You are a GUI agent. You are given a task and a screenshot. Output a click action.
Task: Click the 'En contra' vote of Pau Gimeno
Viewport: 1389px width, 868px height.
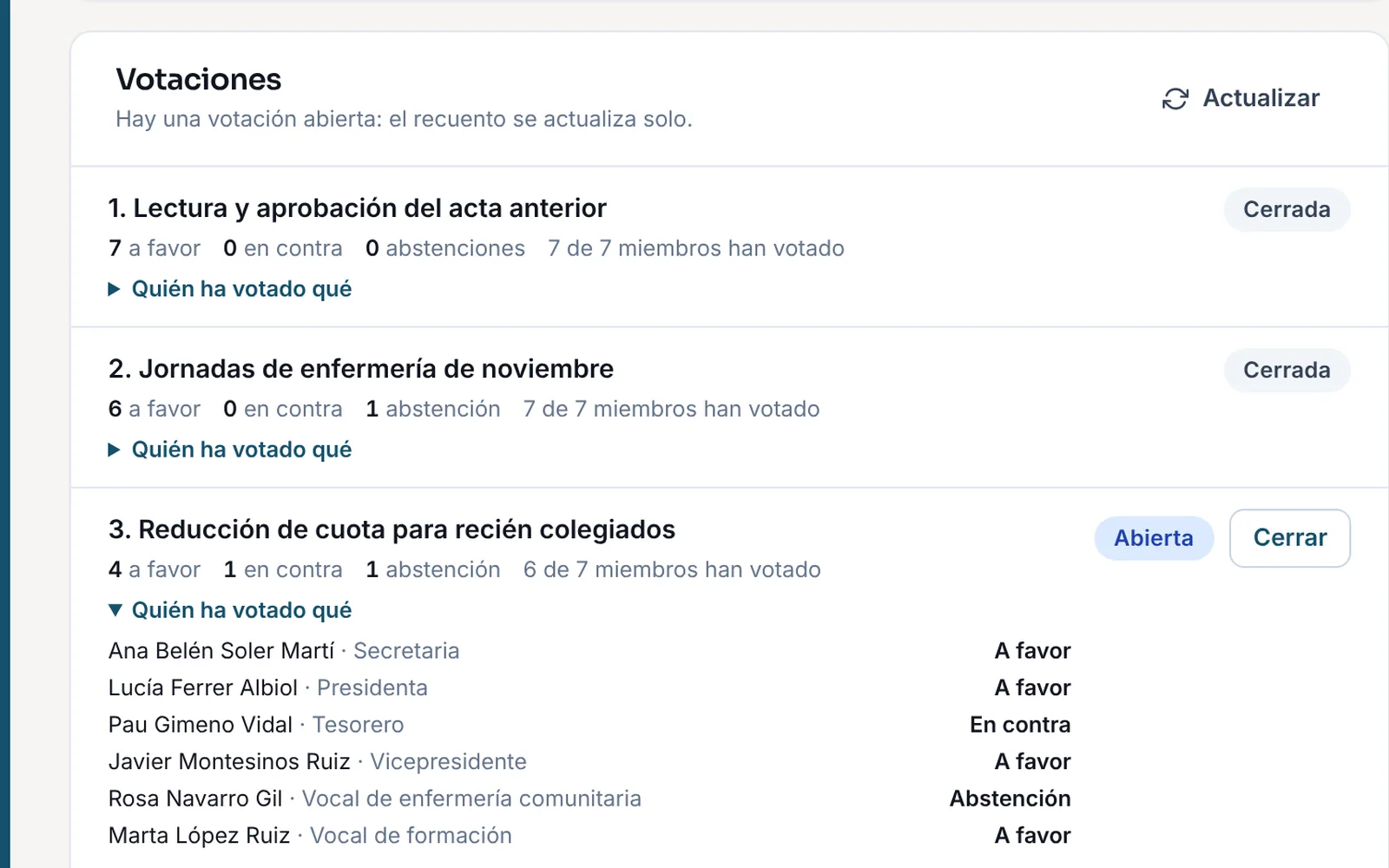point(1020,725)
